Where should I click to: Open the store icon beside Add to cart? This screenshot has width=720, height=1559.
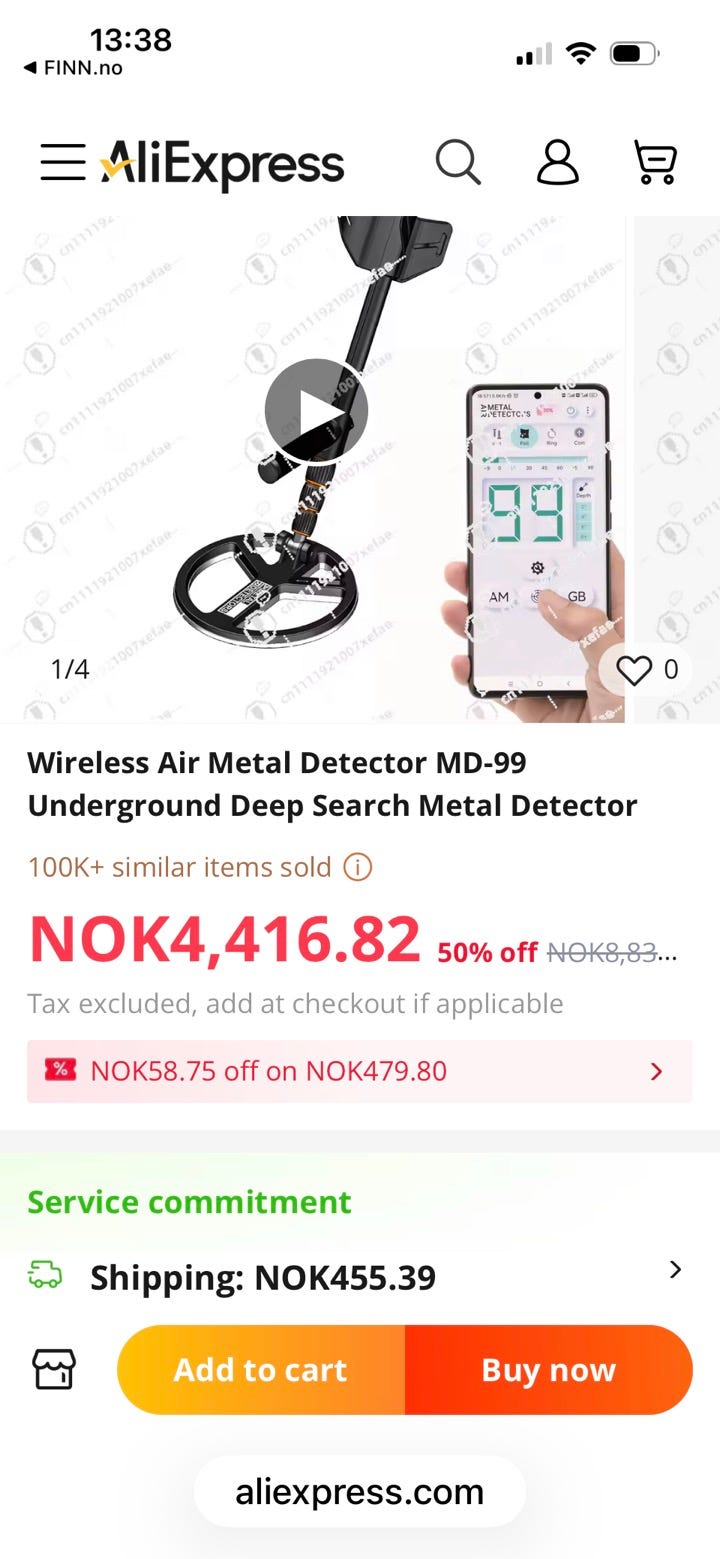(x=54, y=1369)
